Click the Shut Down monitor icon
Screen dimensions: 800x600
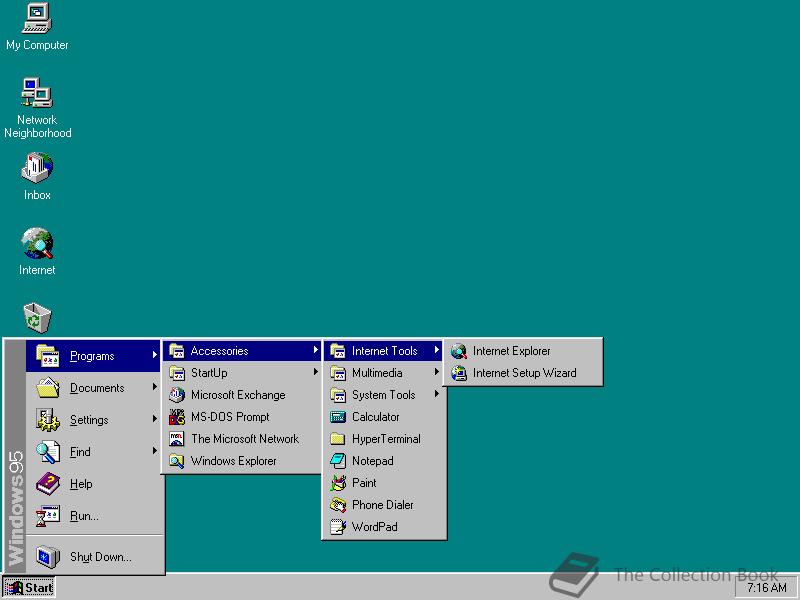(x=48, y=557)
